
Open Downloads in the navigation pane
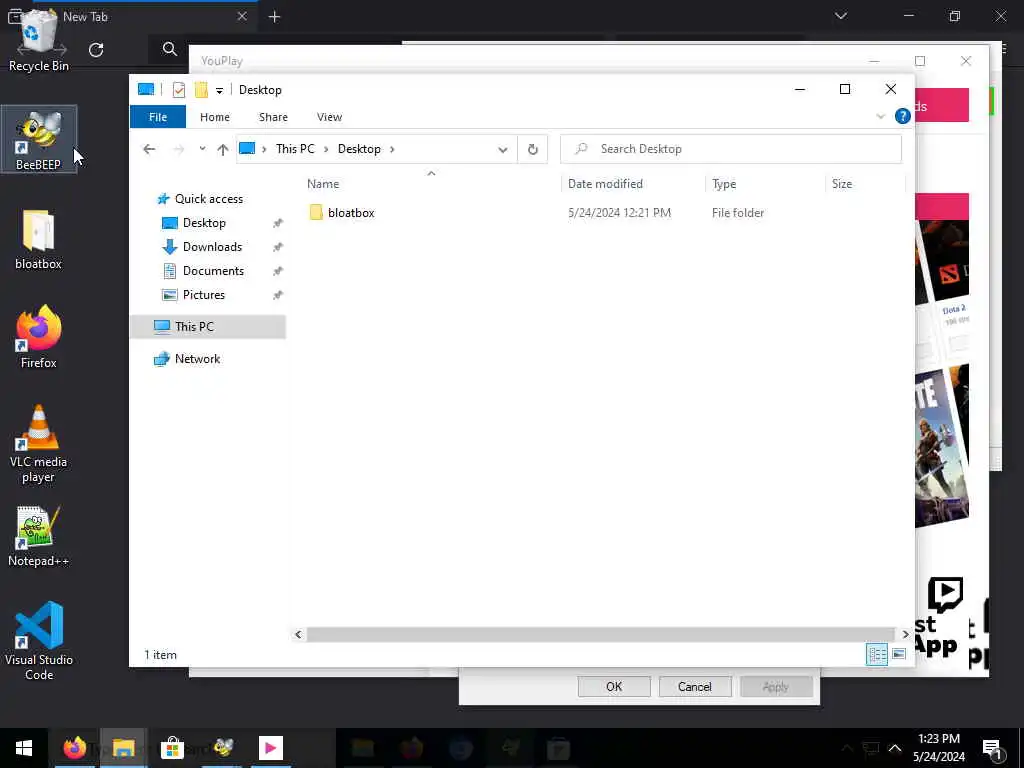pyautogui.click(x=212, y=247)
